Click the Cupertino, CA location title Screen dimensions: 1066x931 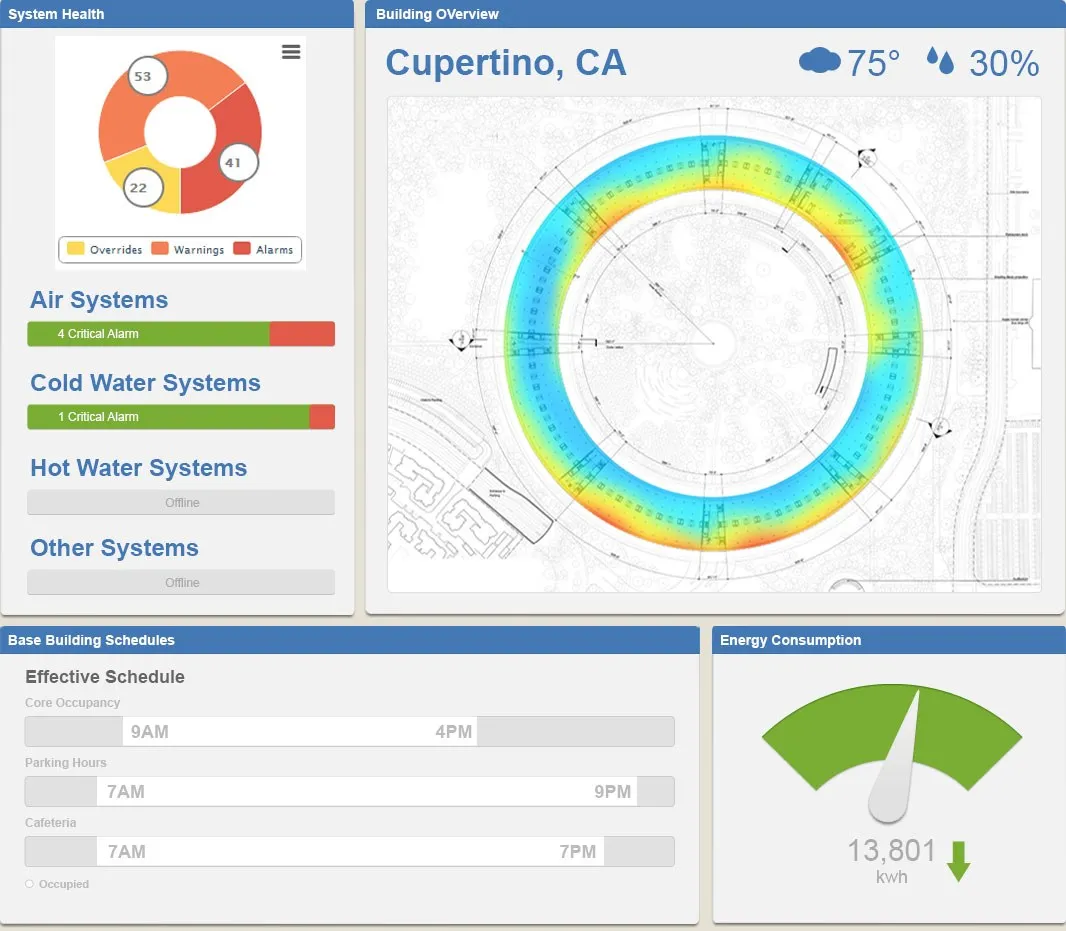pyautogui.click(x=506, y=63)
